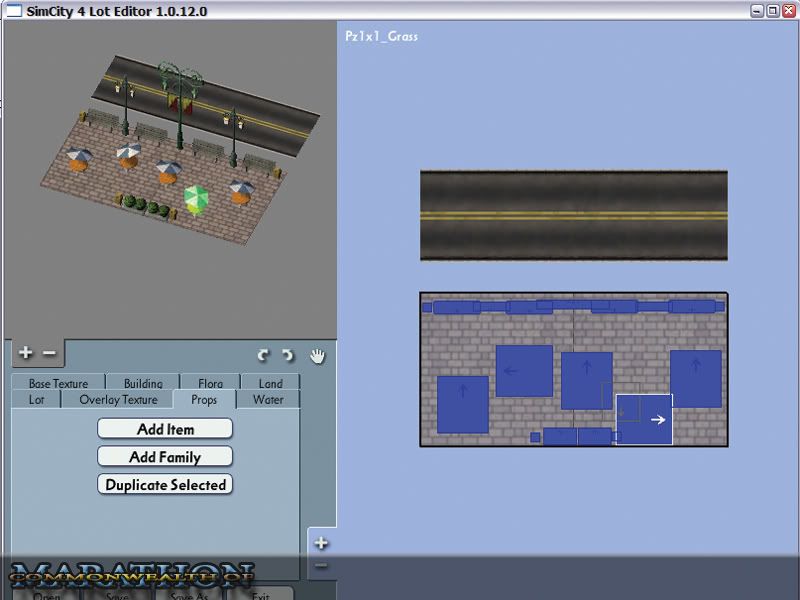Zoom out the 2D lot view

(x=321, y=565)
